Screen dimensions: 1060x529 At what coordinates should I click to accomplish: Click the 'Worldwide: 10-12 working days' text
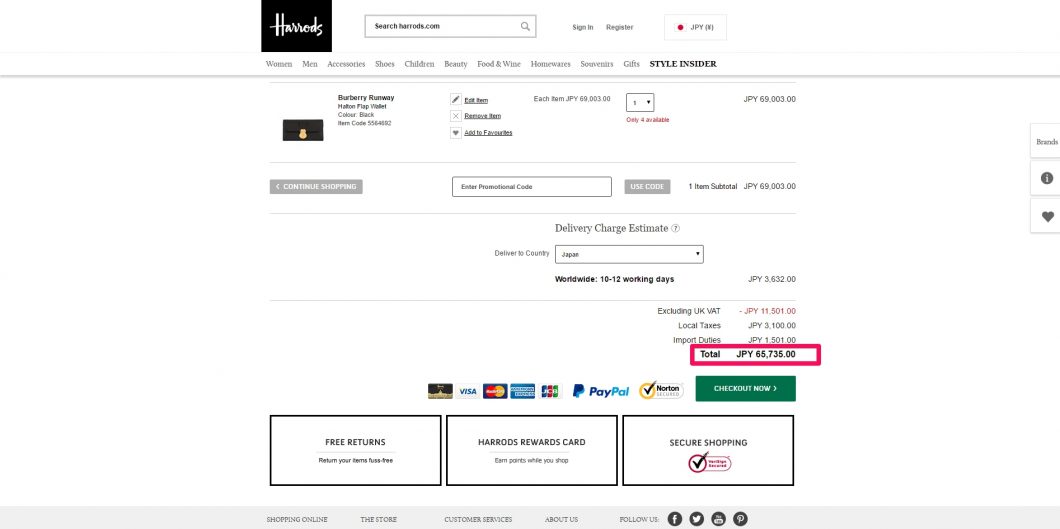point(615,279)
